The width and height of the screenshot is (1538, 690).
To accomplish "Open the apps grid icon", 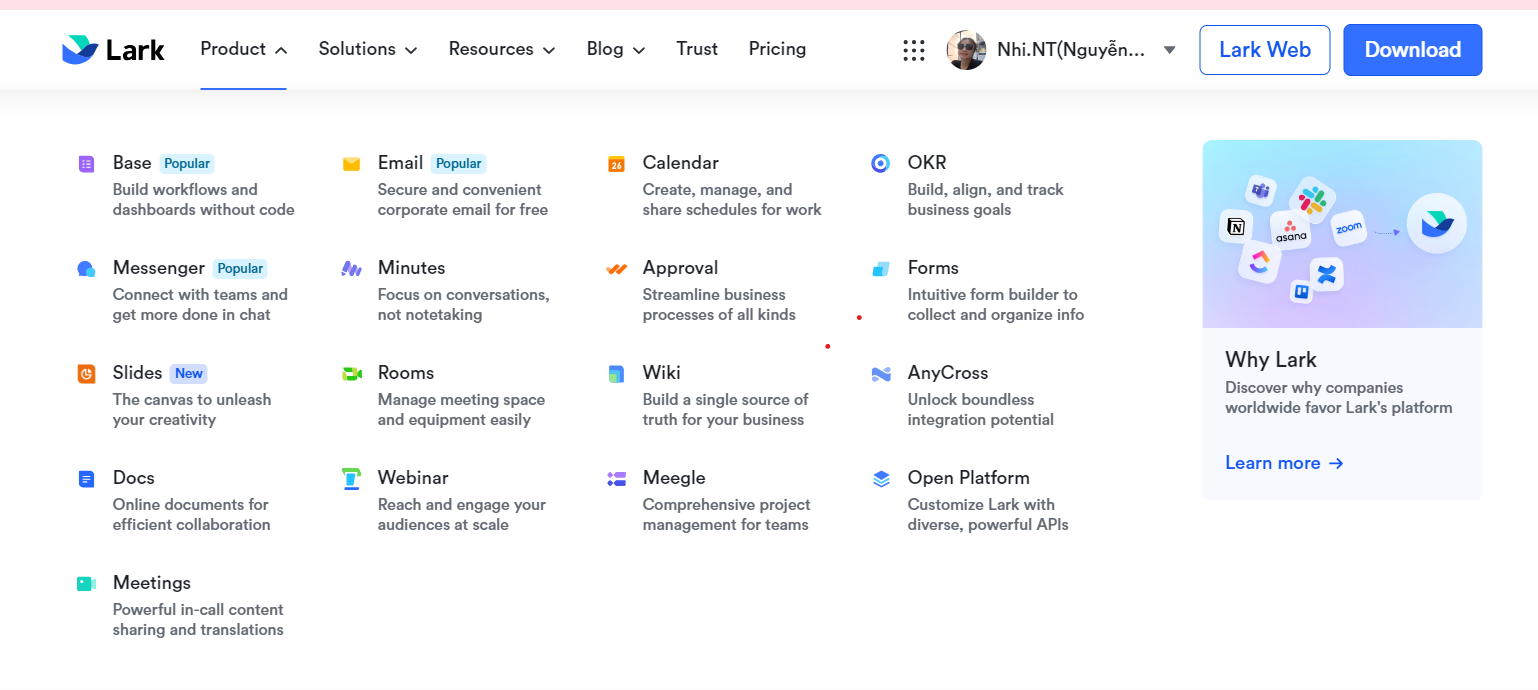I will [x=914, y=50].
